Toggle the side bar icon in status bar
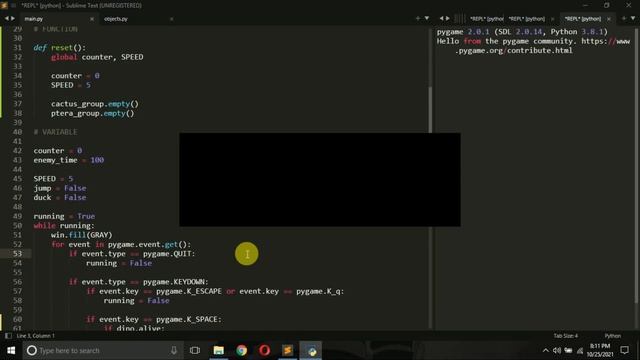Viewport: 640px width, 360px height. pos(8,336)
